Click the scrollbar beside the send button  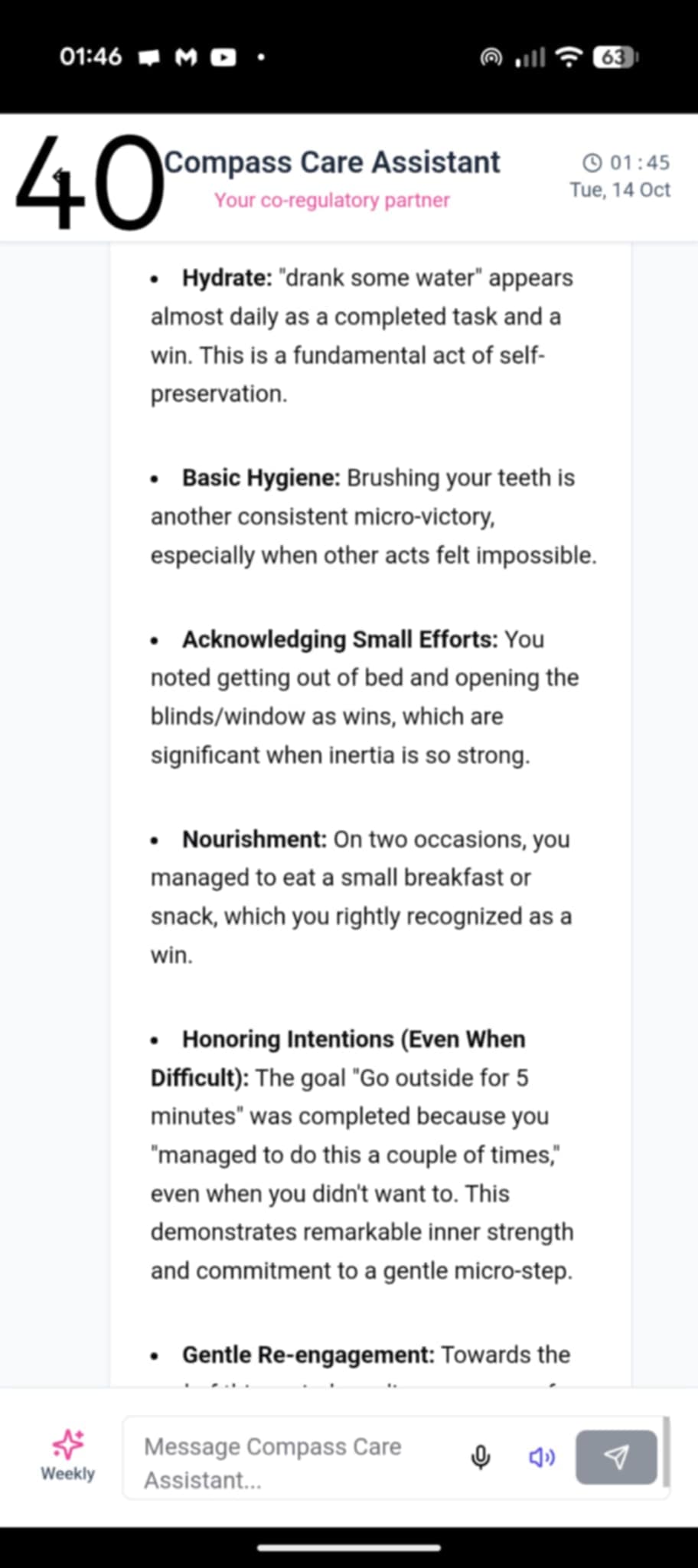coord(667,1452)
